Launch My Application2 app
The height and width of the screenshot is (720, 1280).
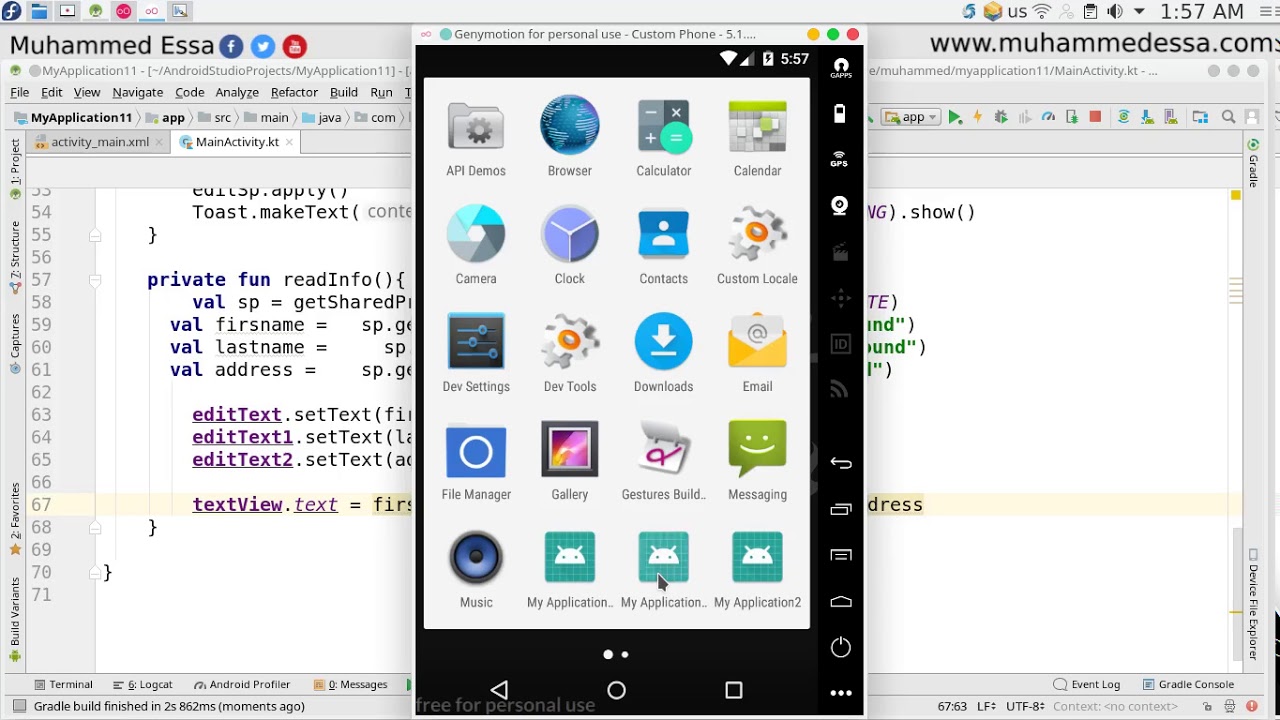(757, 570)
